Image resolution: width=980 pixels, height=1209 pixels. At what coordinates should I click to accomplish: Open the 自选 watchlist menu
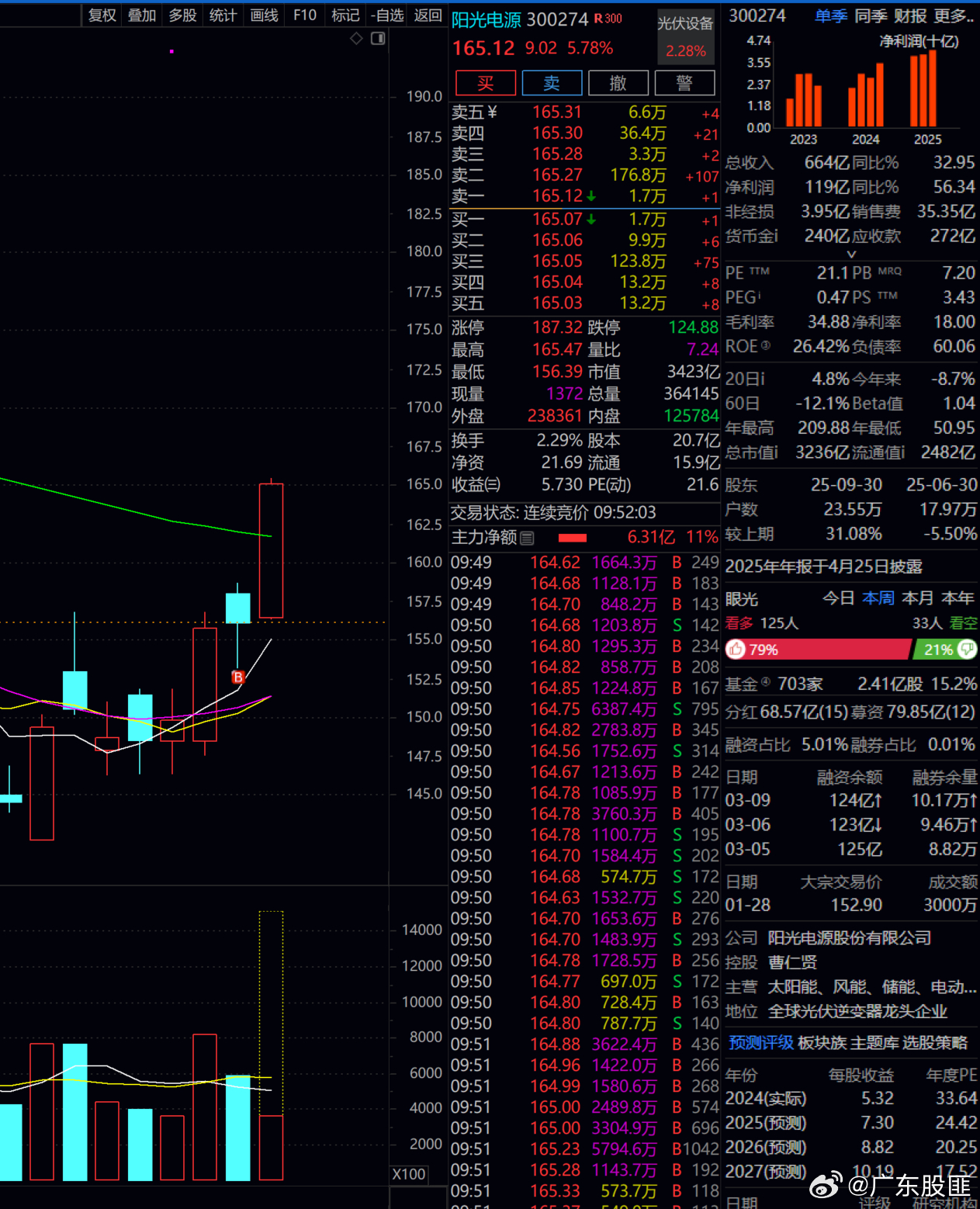click(387, 16)
